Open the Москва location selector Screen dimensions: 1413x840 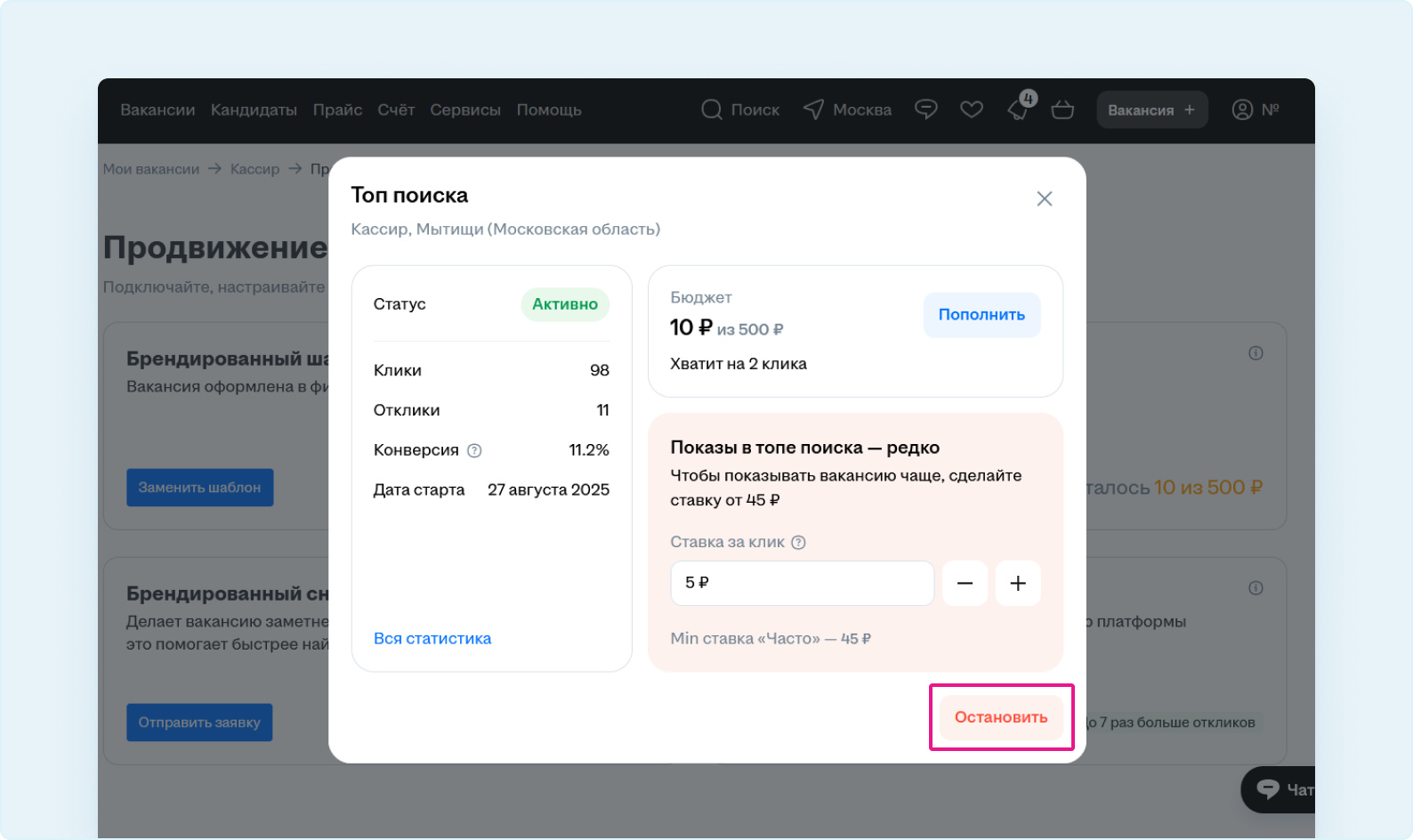pos(847,109)
